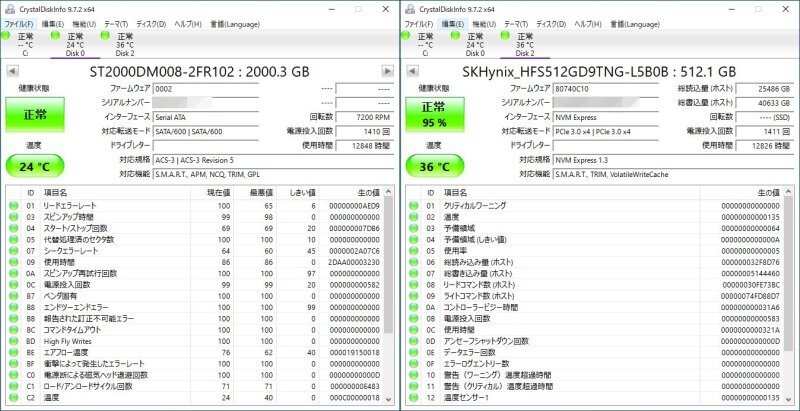Click 対応規格 field showing NVM Express 1.3

[673, 160]
